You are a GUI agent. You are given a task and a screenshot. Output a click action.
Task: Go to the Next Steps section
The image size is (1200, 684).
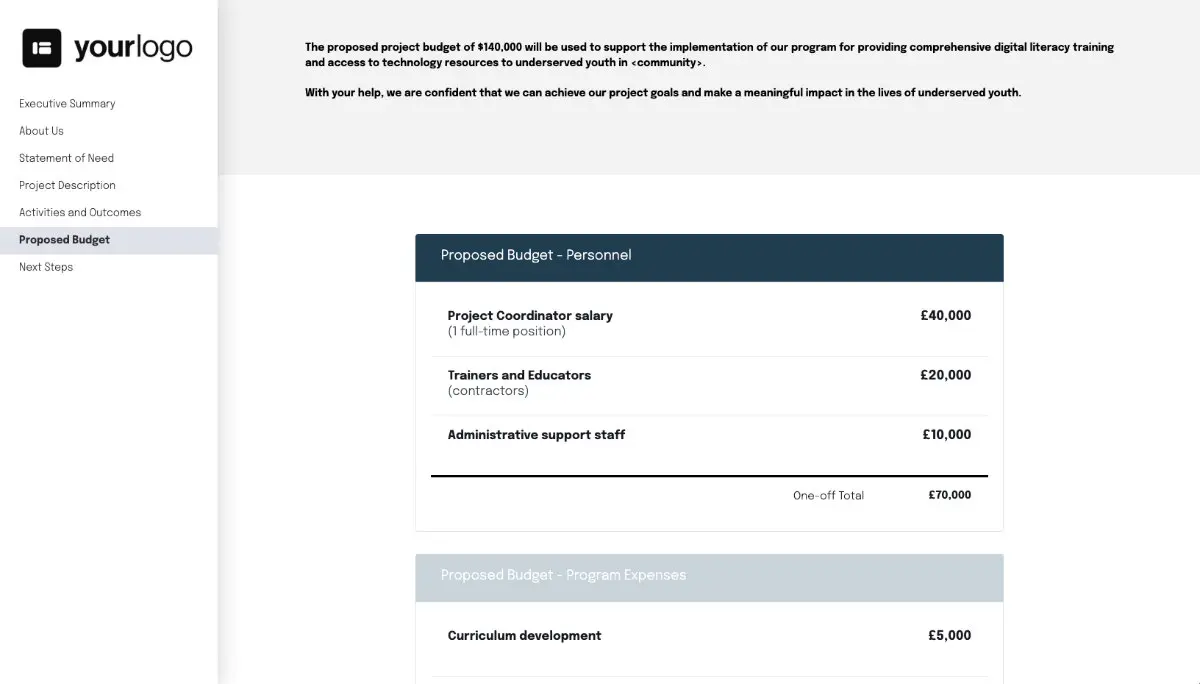[x=46, y=267]
